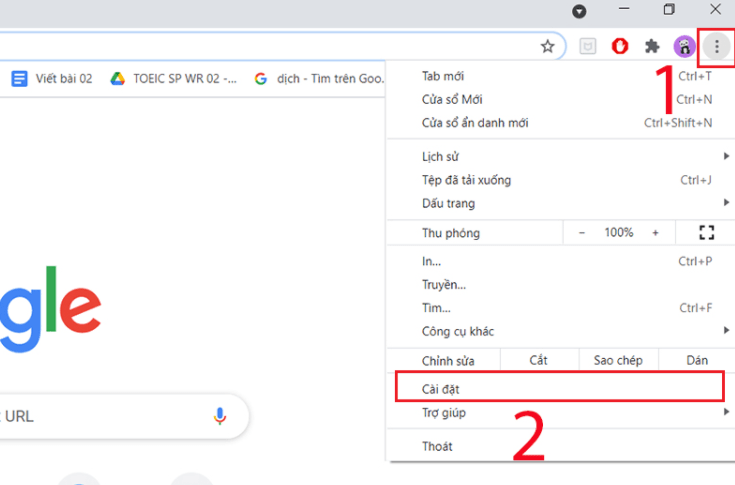The width and height of the screenshot is (735, 485).
Task: Click the Dán button
Action: pyautogui.click(x=697, y=360)
